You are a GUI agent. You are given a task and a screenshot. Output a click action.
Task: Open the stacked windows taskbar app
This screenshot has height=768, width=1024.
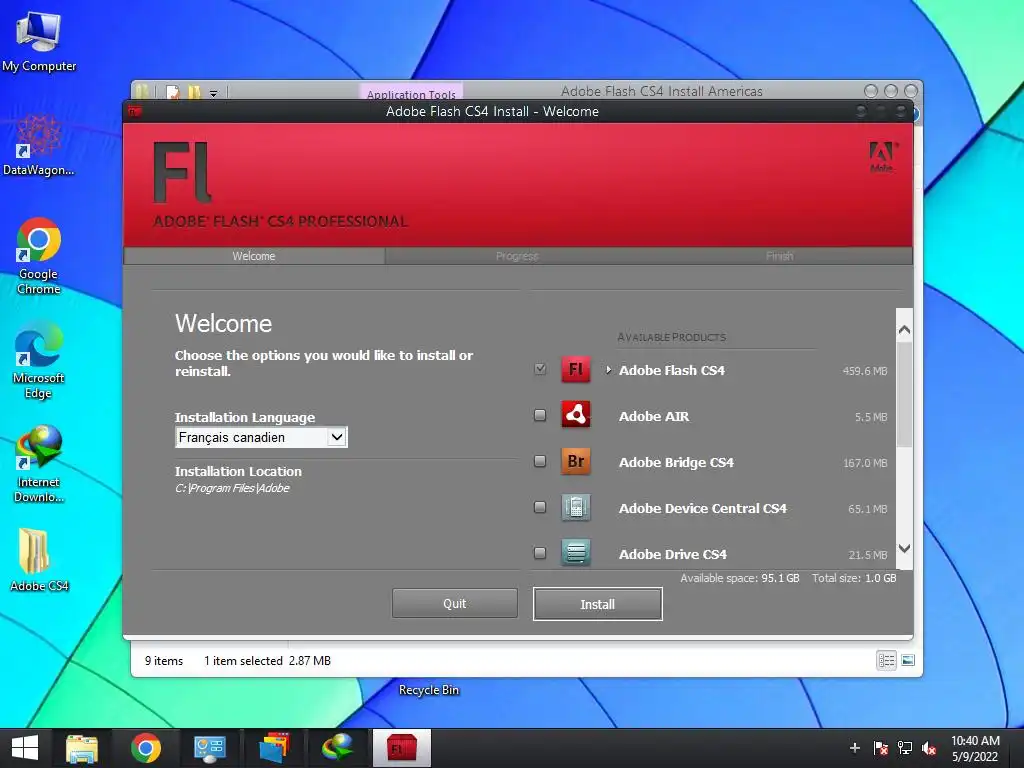pos(274,748)
